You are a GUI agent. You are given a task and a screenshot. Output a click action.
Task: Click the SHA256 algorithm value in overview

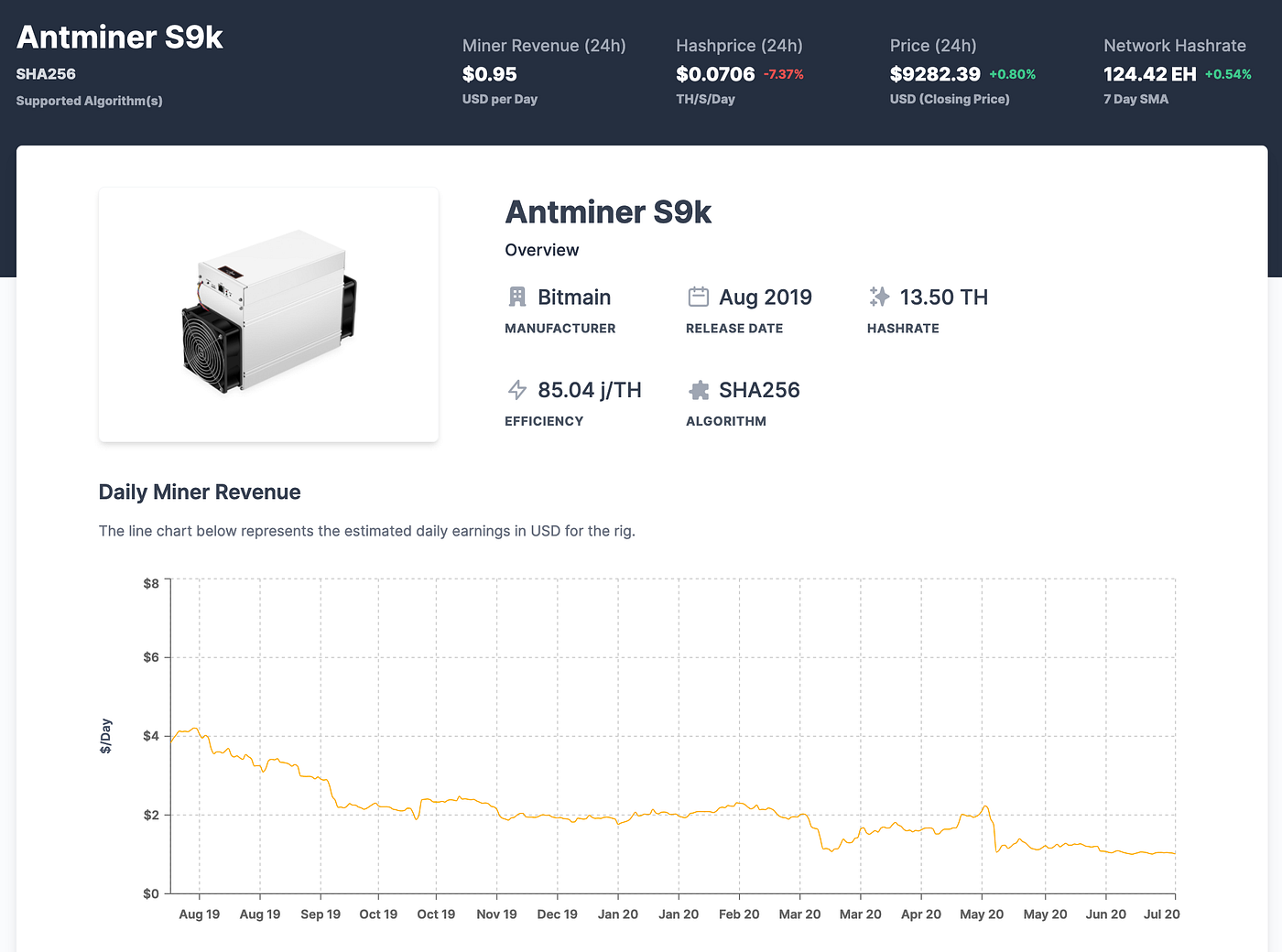[759, 390]
